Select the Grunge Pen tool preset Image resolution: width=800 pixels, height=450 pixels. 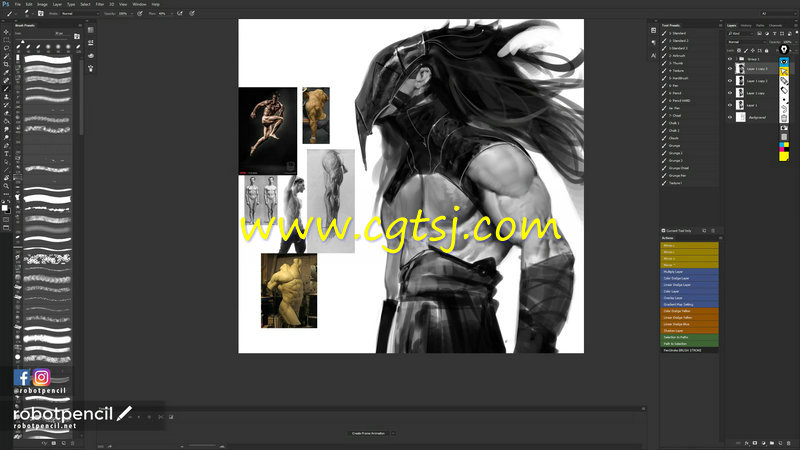[x=689, y=176]
